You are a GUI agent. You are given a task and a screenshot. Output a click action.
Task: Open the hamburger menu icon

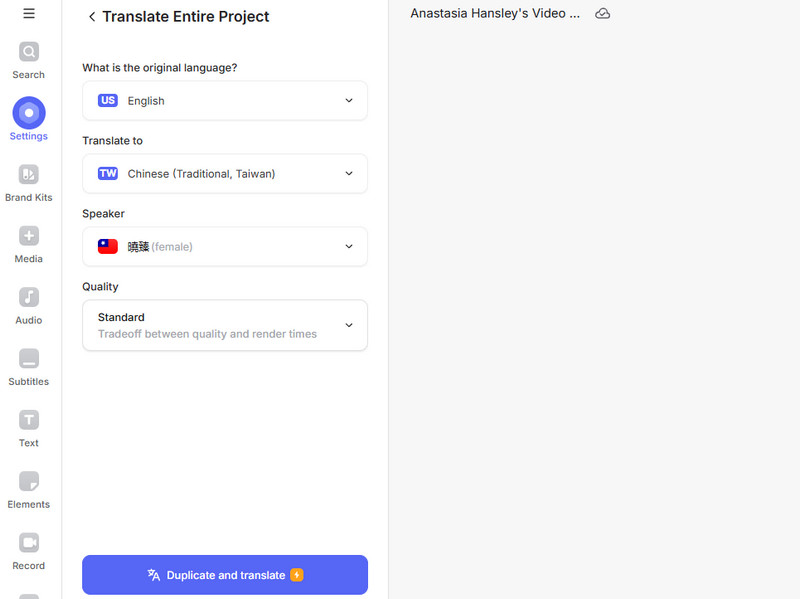coord(29,14)
